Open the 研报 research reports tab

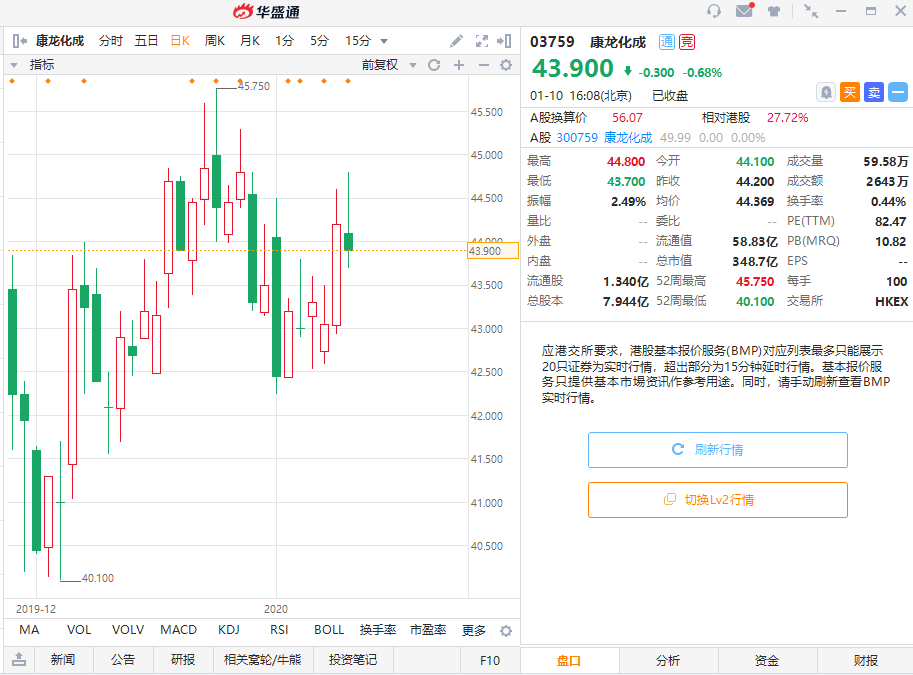(183, 660)
